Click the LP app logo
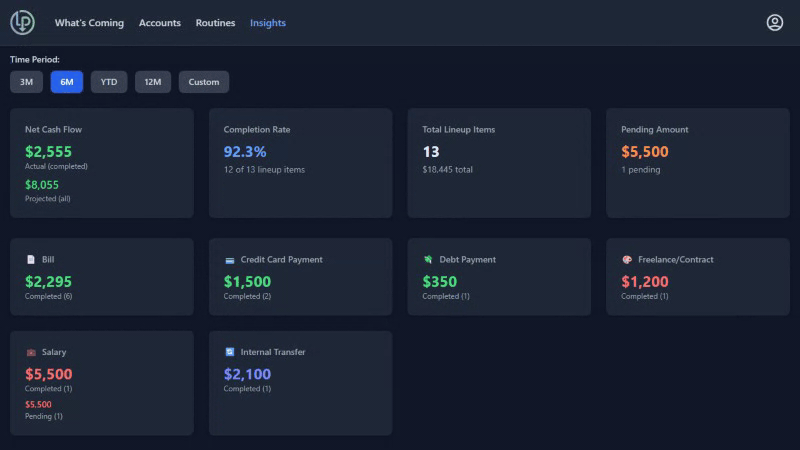 coord(22,22)
